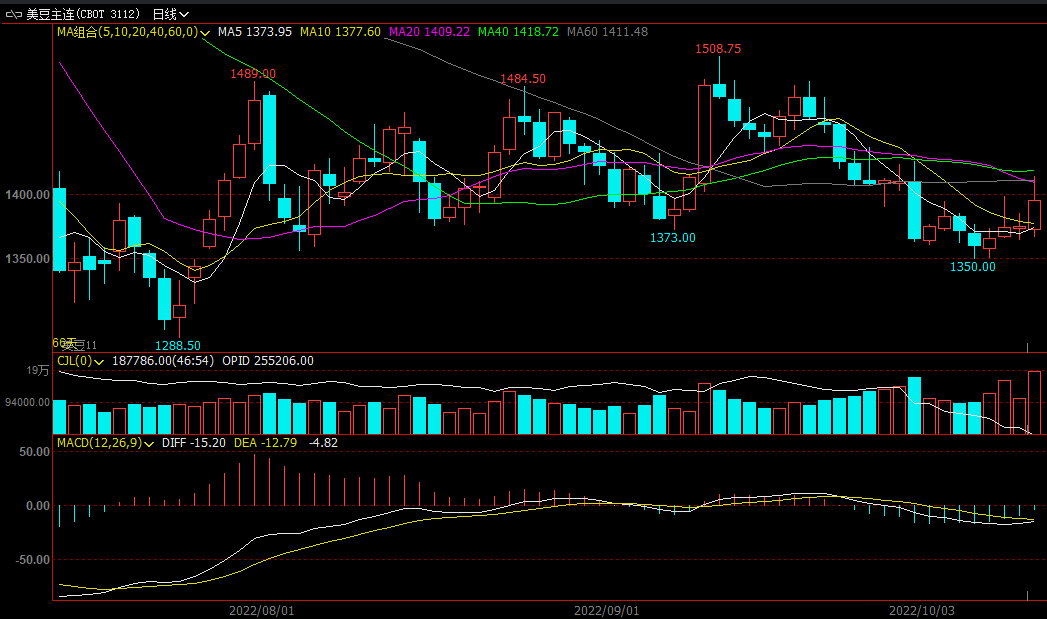Select the MA5 1373.95 legend label

pyautogui.click(x=254, y=32)
